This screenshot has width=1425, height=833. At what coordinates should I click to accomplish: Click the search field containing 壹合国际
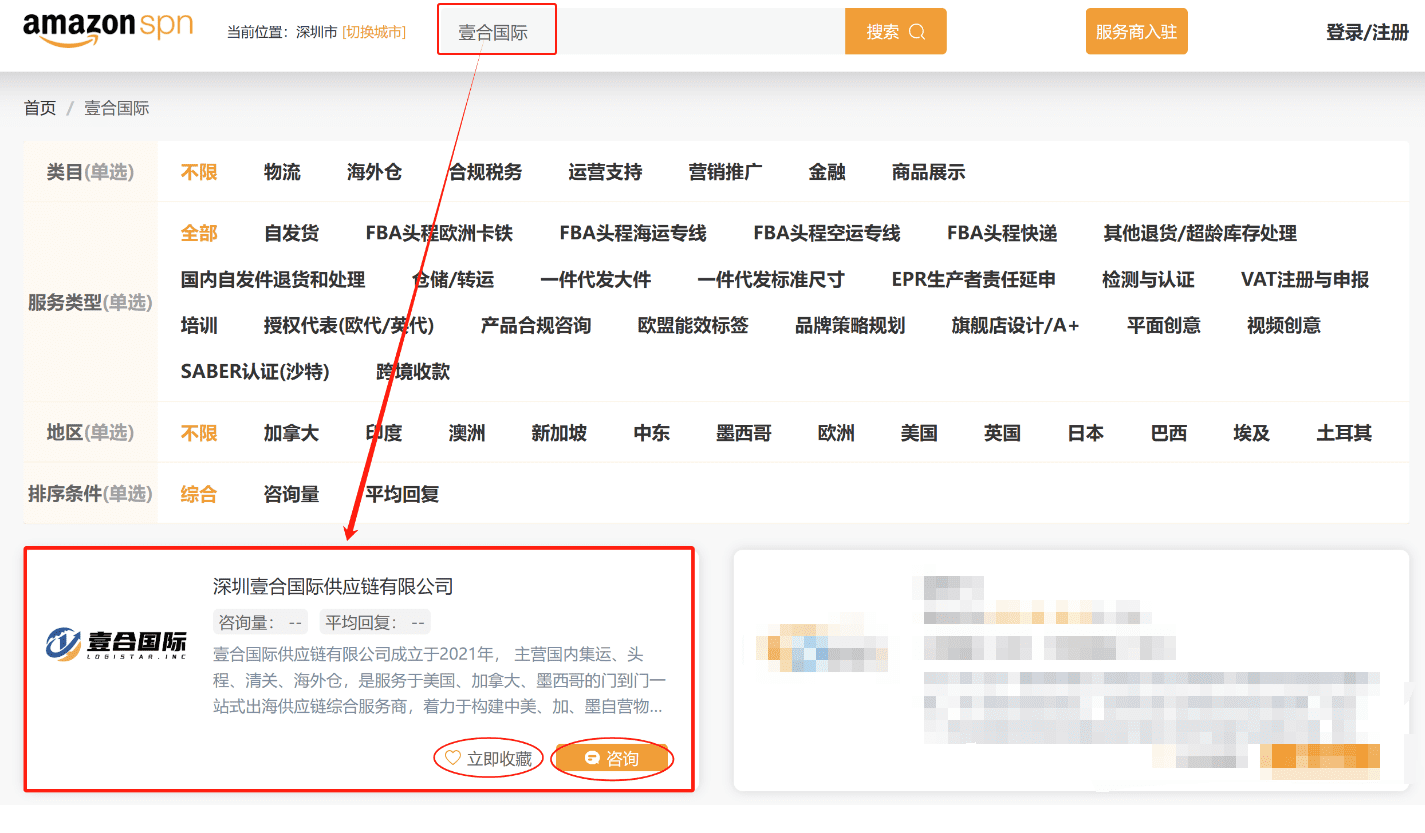click(x=642, y=32)
